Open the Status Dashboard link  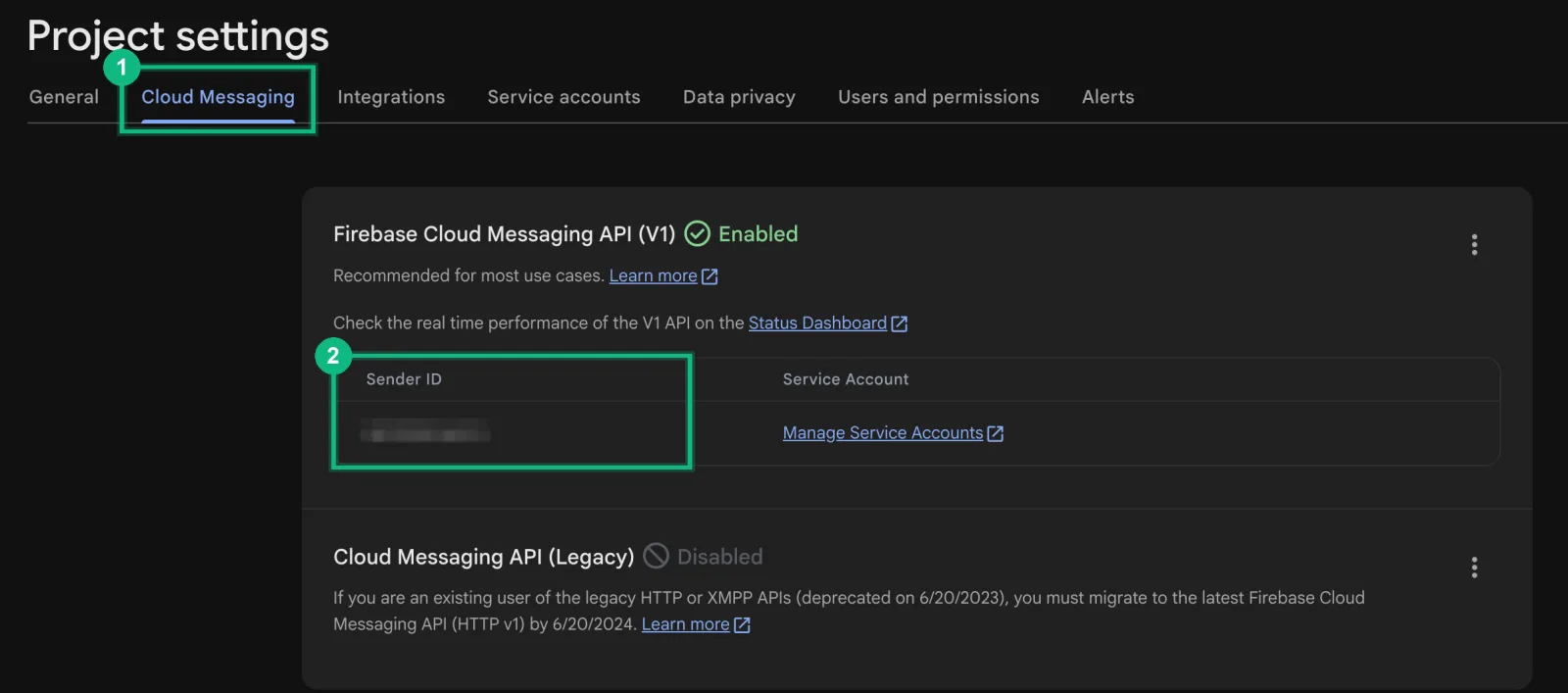click(x=817, y=323)
